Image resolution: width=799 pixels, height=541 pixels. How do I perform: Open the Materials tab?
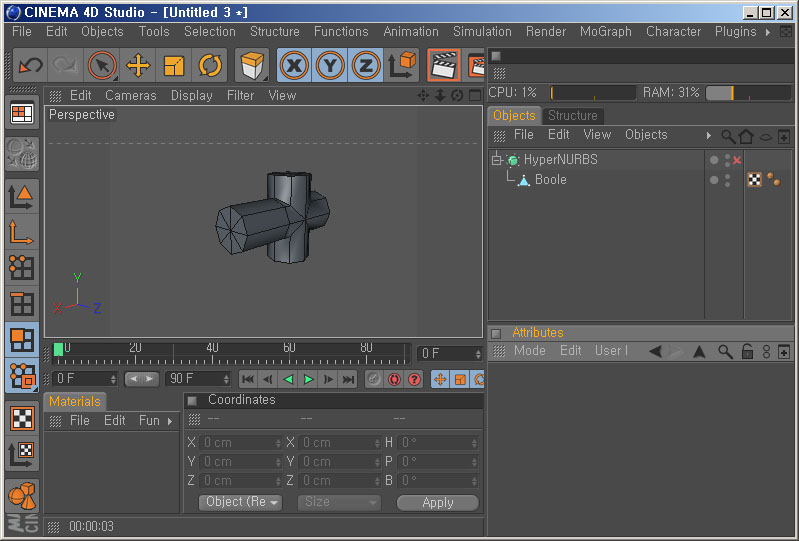pos(74,401)
